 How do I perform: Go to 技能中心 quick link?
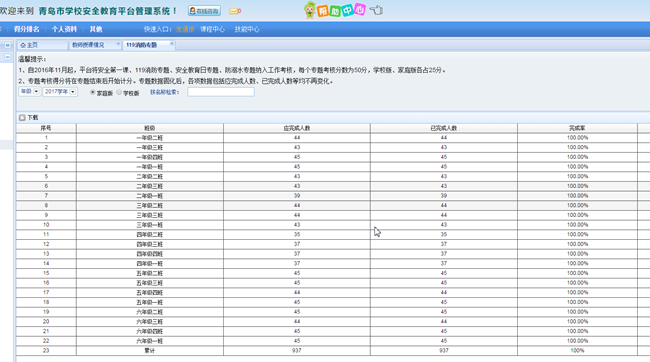[x=247, y=29]
